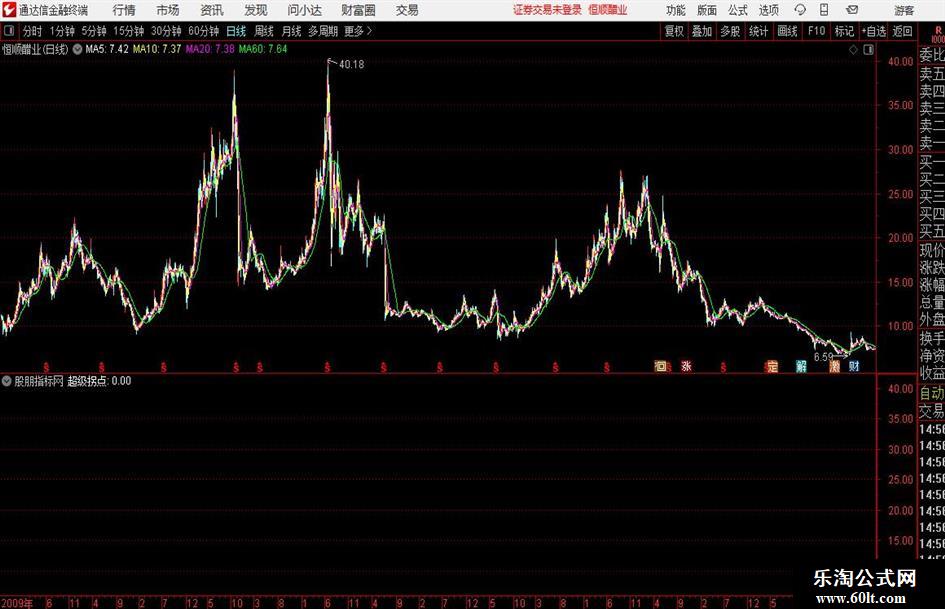The image size is (945, 609).
Task: Click the 财 event marker icon
Action: (x=854, y=366)
